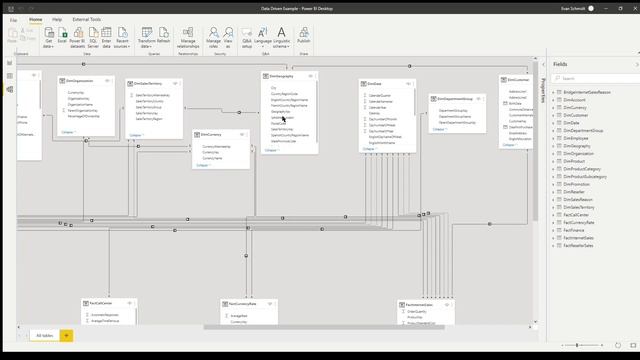This screenshot has height=360, width=640.
Task: Toggle visibility of the DimSalesTerritory table card
Action: 175,84
